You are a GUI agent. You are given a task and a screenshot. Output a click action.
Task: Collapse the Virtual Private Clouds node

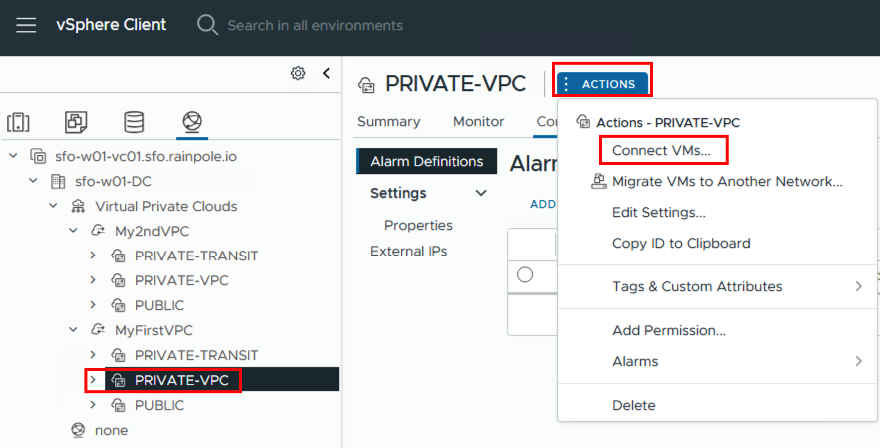coord(53,206)
